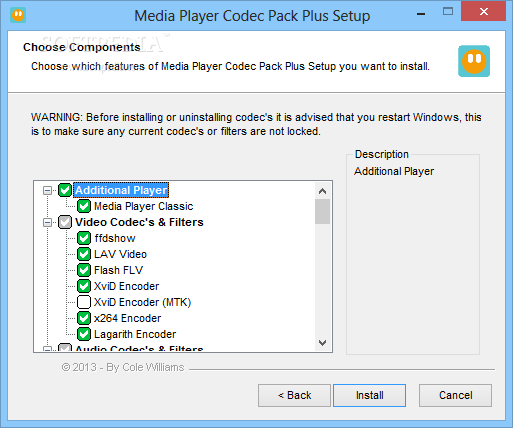The width and height of the screenshot is (513, 428).
Task: Select the Video Codec's & Filters label
Action: 139,222
